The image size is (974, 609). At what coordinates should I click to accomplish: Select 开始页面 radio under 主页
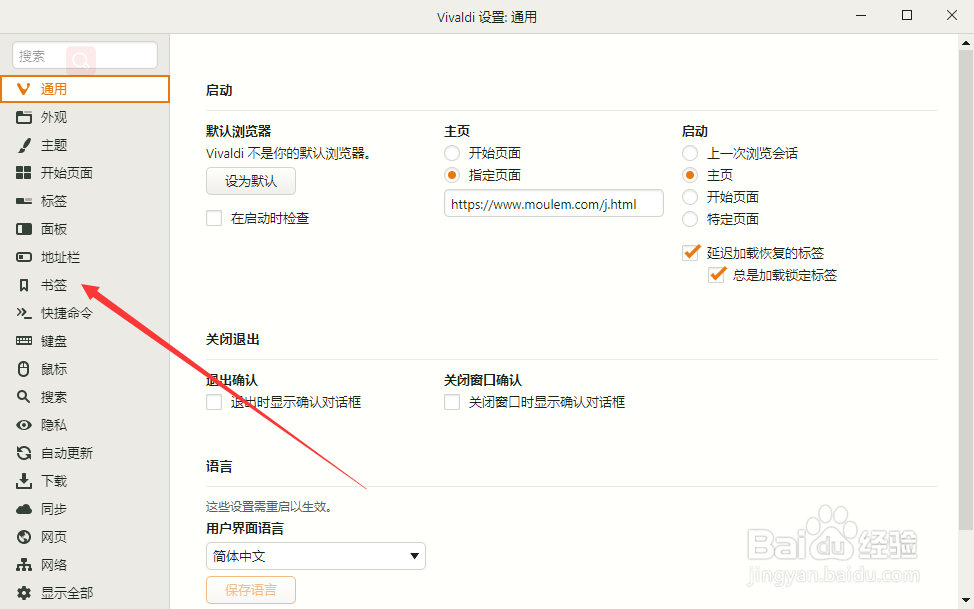[x=452, y=153]
